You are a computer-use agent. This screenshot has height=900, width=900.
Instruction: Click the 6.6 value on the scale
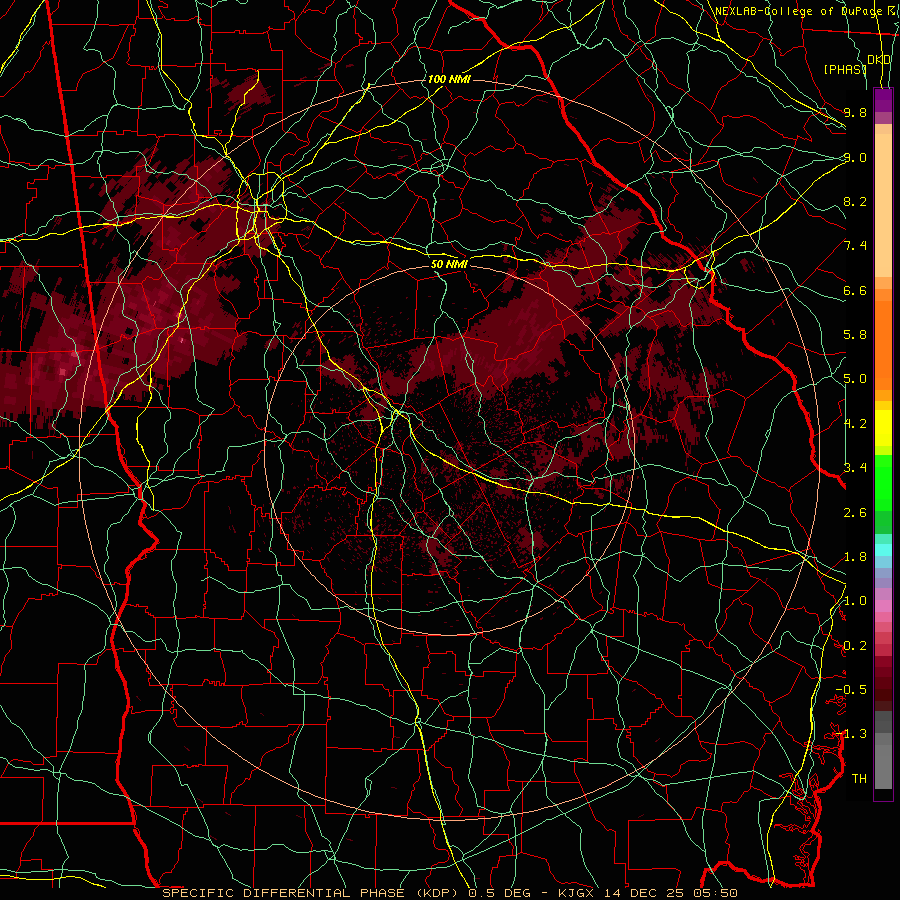[x=855, y=290]
